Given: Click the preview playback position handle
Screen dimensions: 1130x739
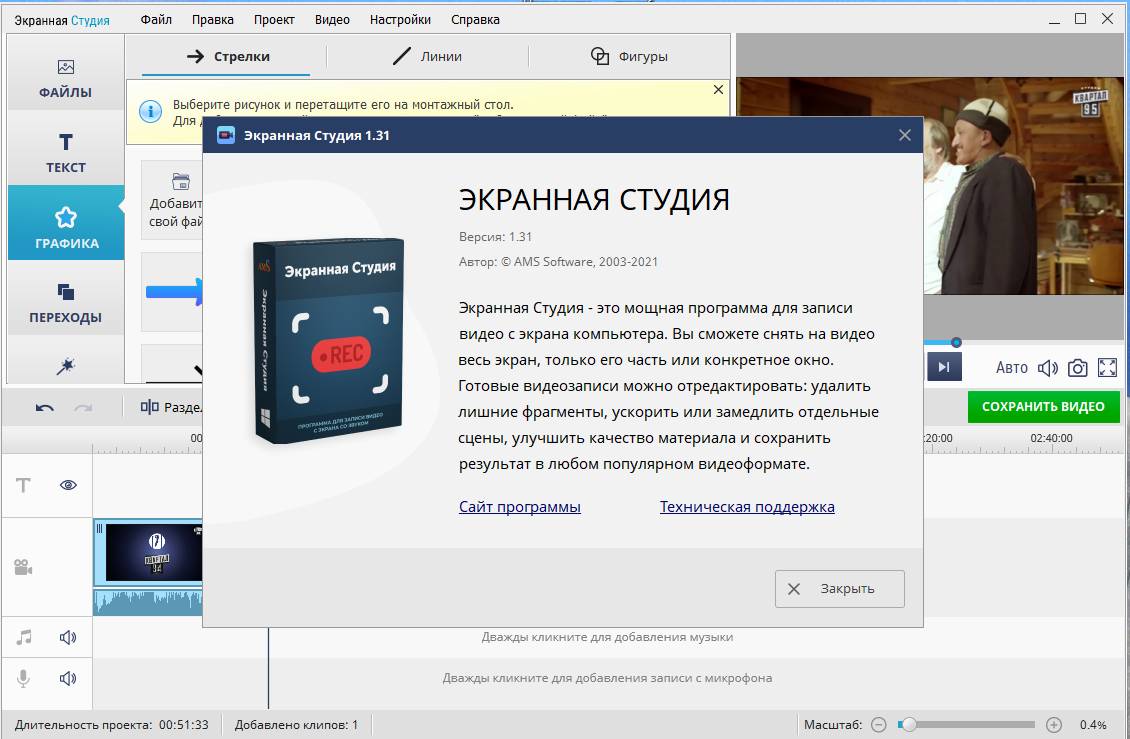Looking at the screenshot, I should click(x=956, y=342).
